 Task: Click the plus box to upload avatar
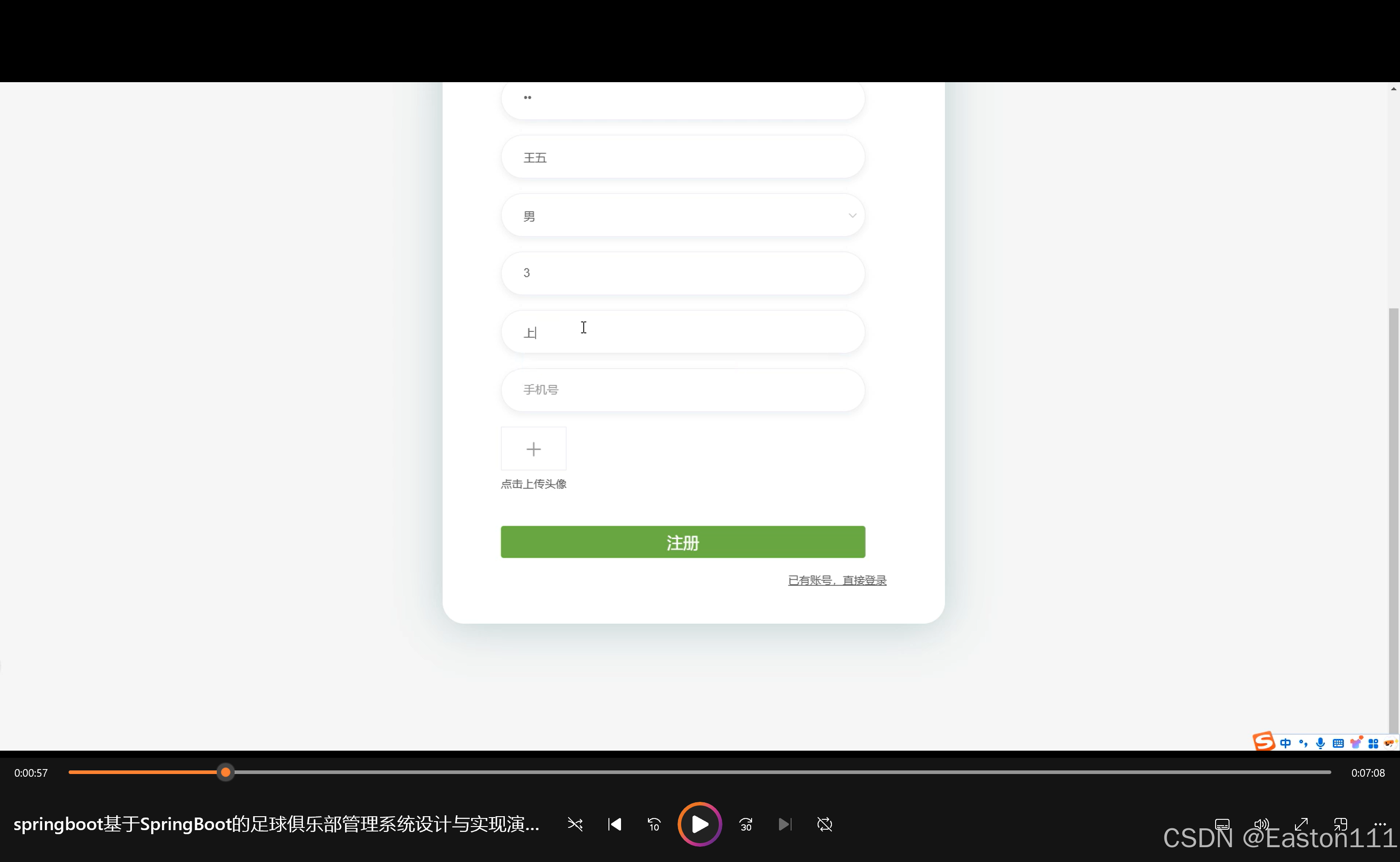pos(534,449)
